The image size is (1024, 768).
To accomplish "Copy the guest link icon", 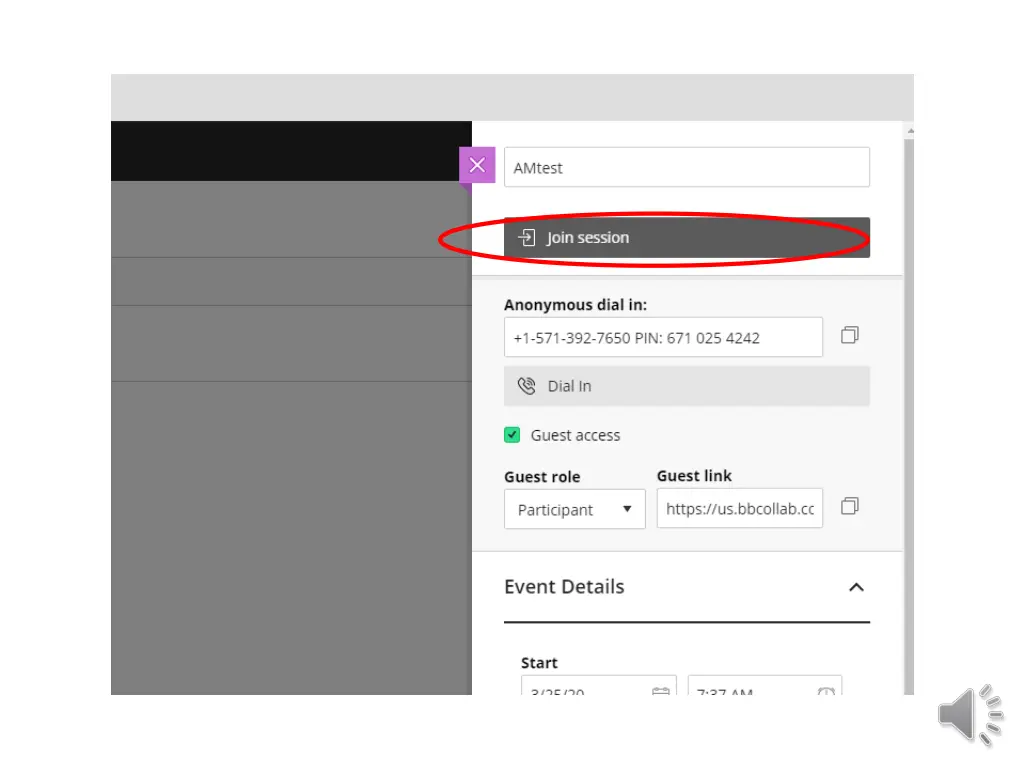I will coord(849,506).
